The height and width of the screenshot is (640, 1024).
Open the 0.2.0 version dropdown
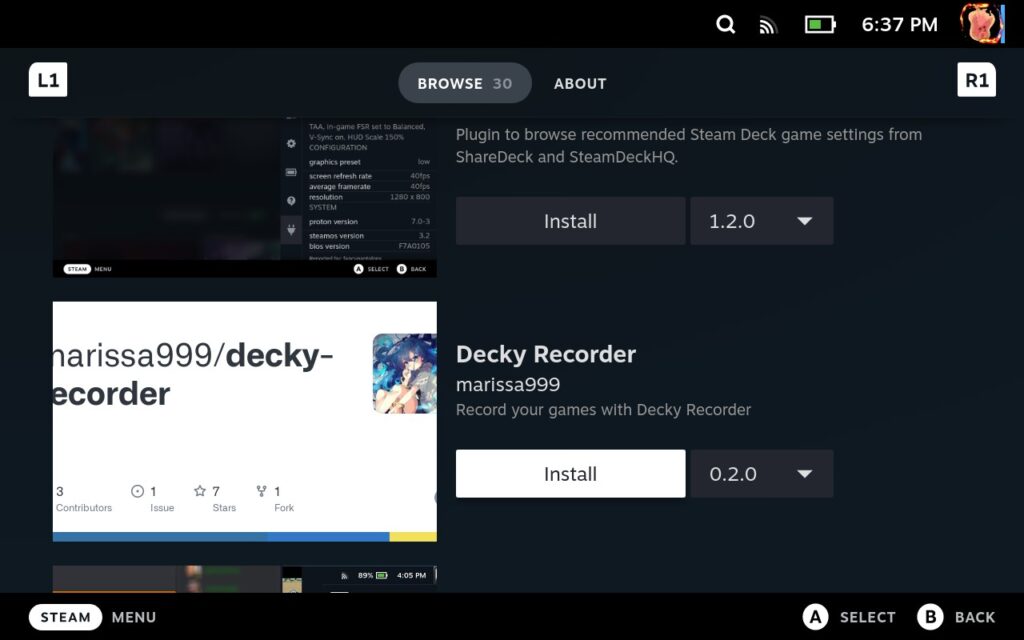click(x=761, y=473)
